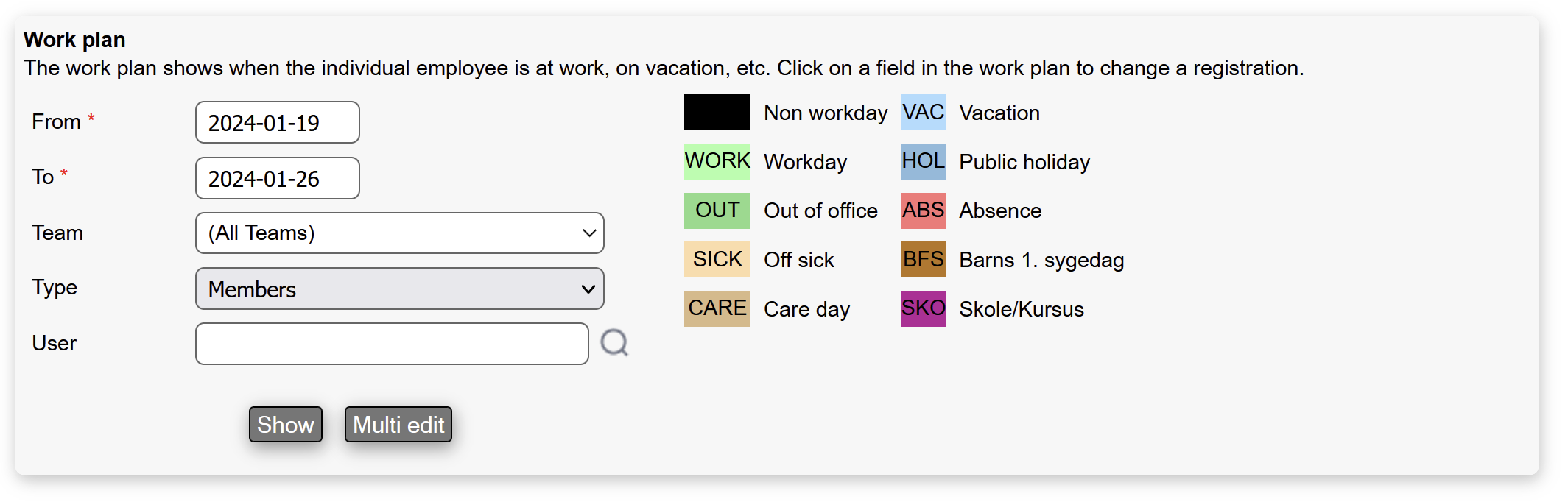Click the From date field

pyautogui.click(x=277, y=123)
